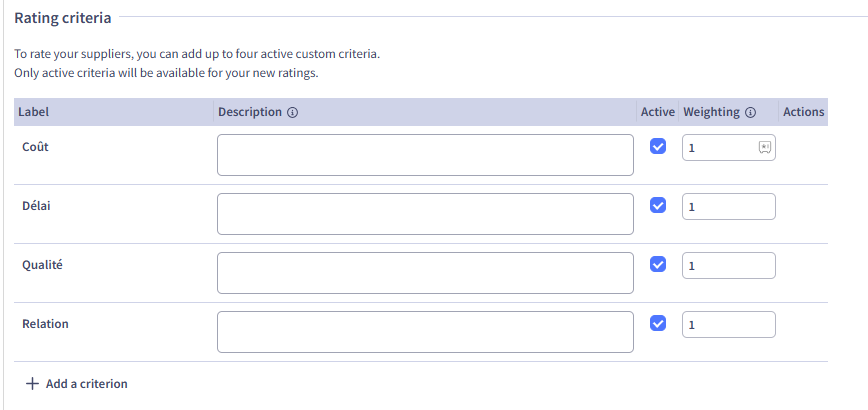Uncheck the Active checkbox for Coût
The image size is (868, 410).
click(x=658, y=147)
